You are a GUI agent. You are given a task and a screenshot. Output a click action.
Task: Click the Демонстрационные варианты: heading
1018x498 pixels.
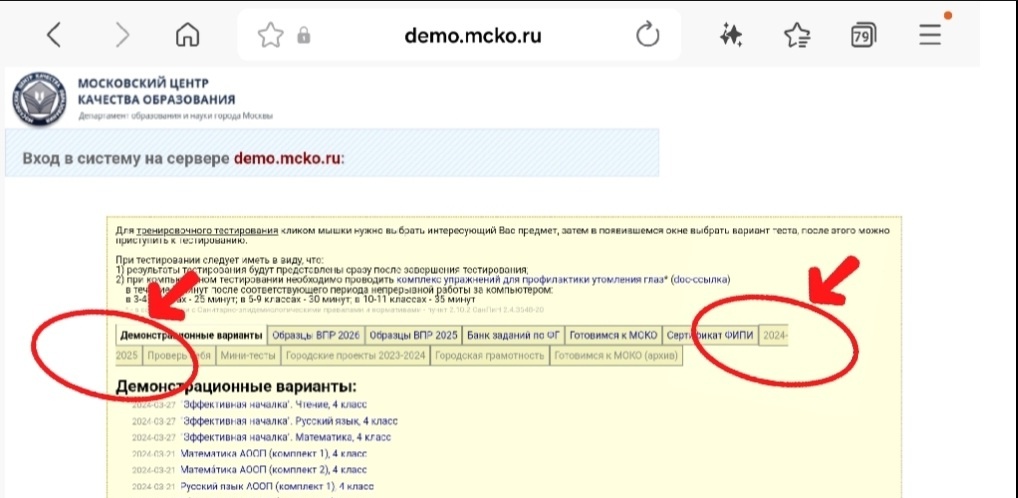coord(236,387)
